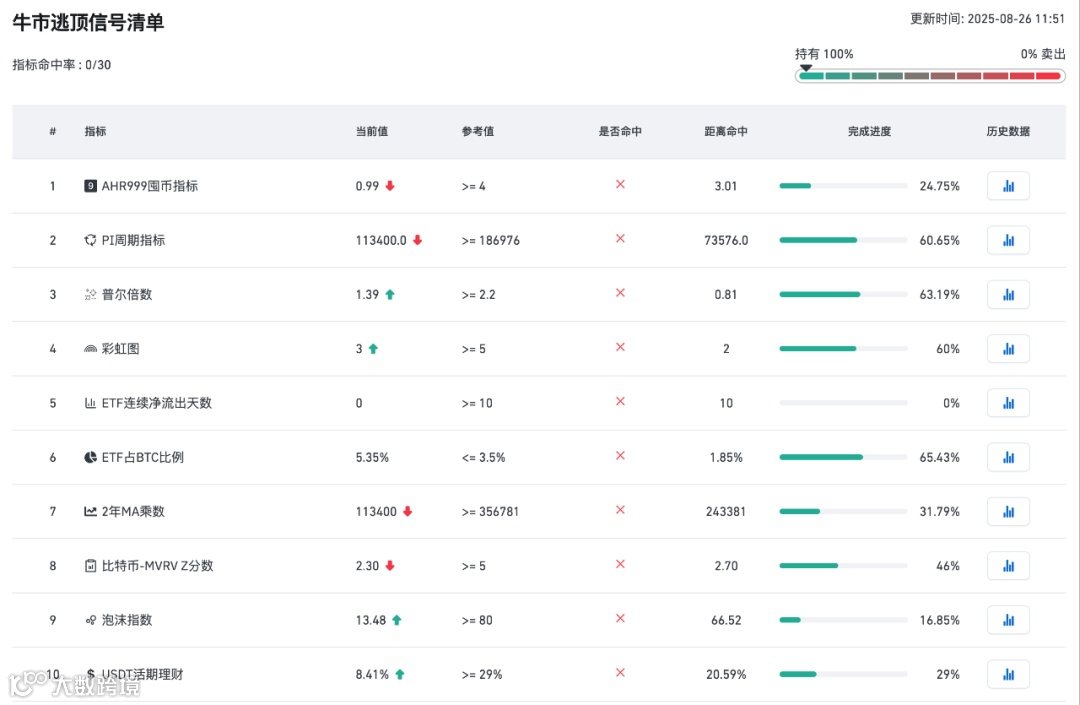Click the 完成进度 column header
The height and width of the screenshot is (705, 1080).
[869, 131]
